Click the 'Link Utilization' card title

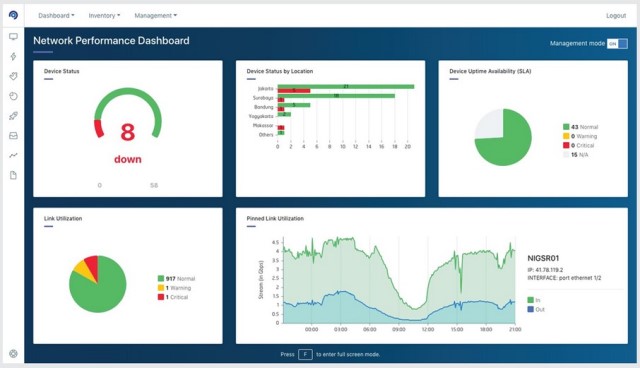(x=63, y=218)
